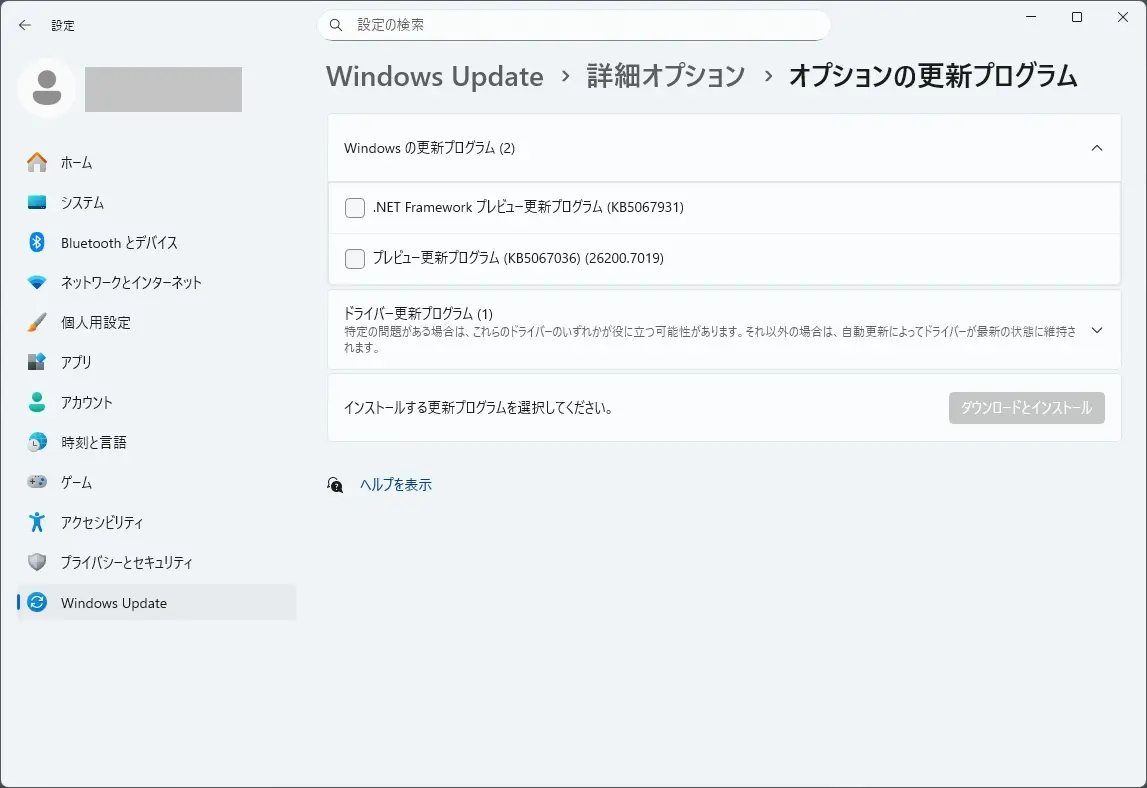Check the .NET Framework preview update KB5067931
1147x788 pixels.
tap(355, 208)
